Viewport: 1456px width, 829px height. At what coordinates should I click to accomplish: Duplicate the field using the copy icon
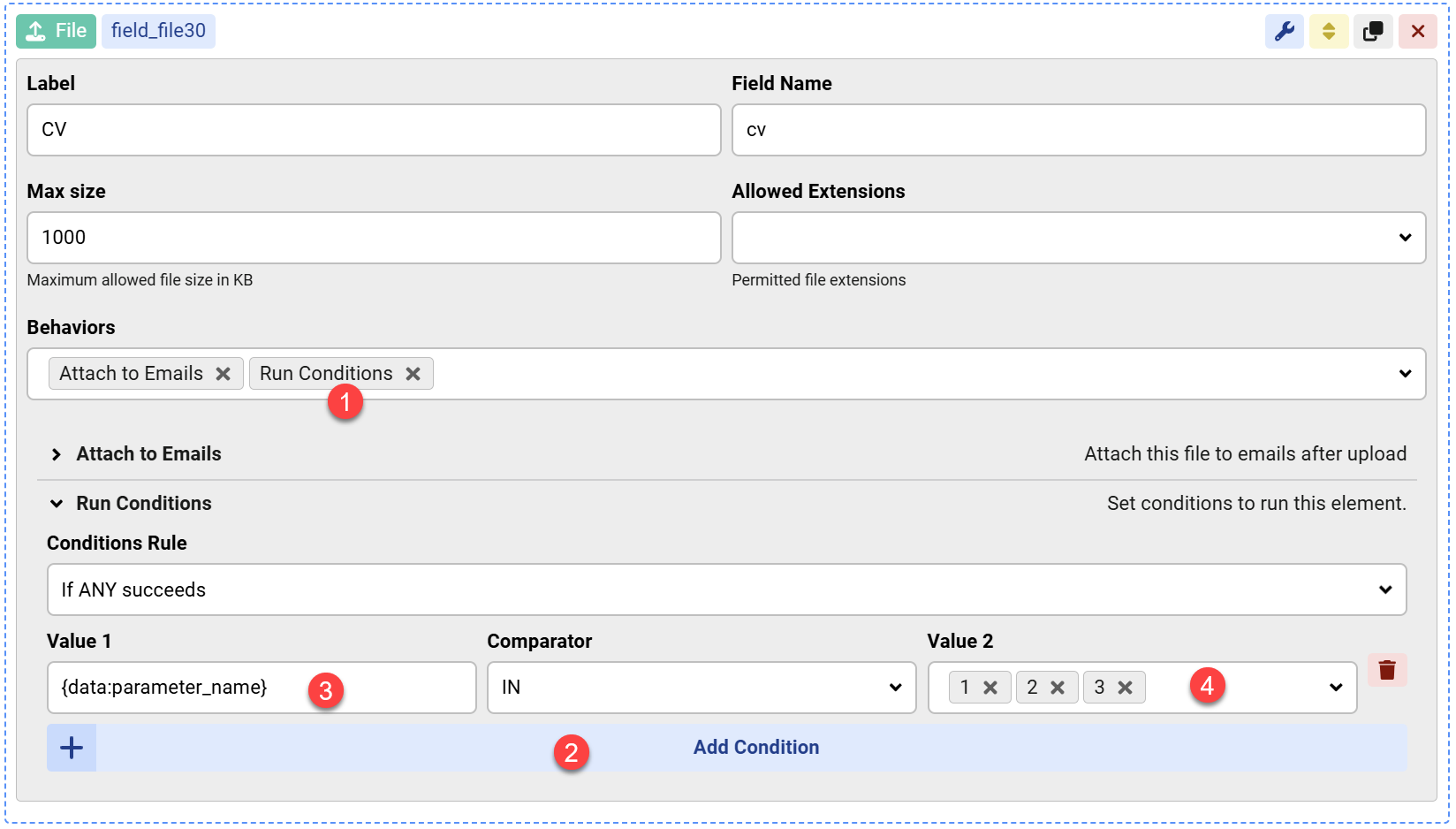click(1373, 31)
